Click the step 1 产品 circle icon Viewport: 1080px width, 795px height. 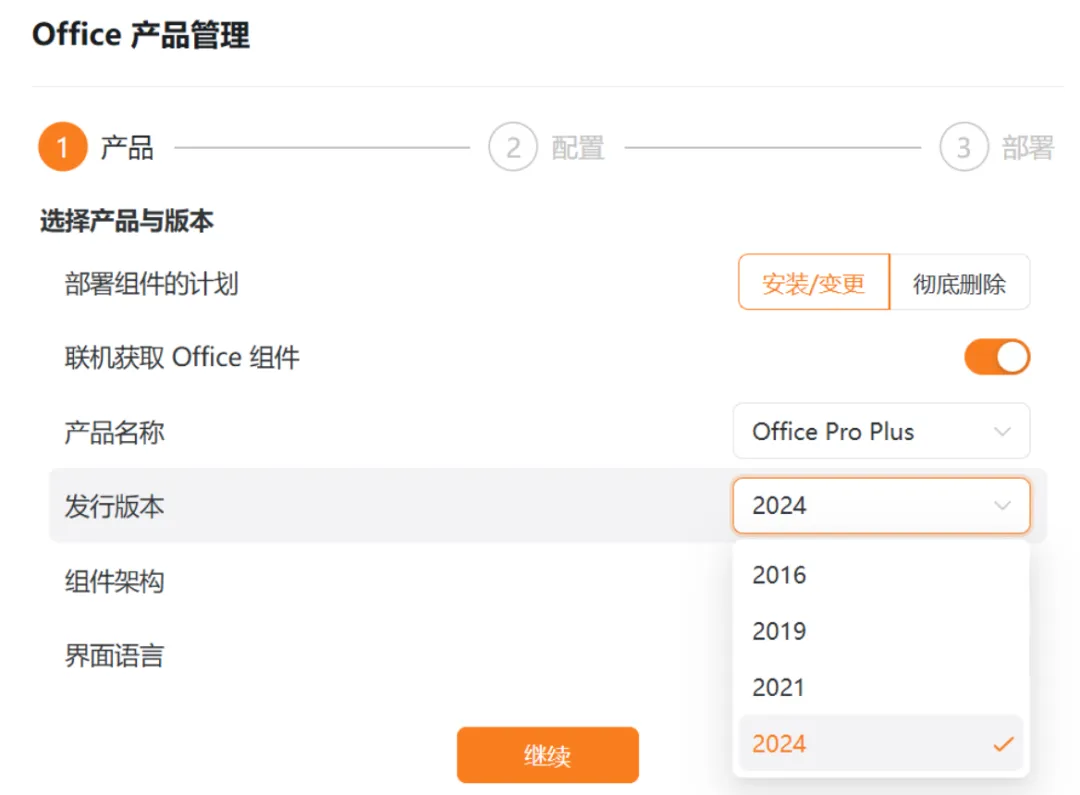(x=63, y=147)
